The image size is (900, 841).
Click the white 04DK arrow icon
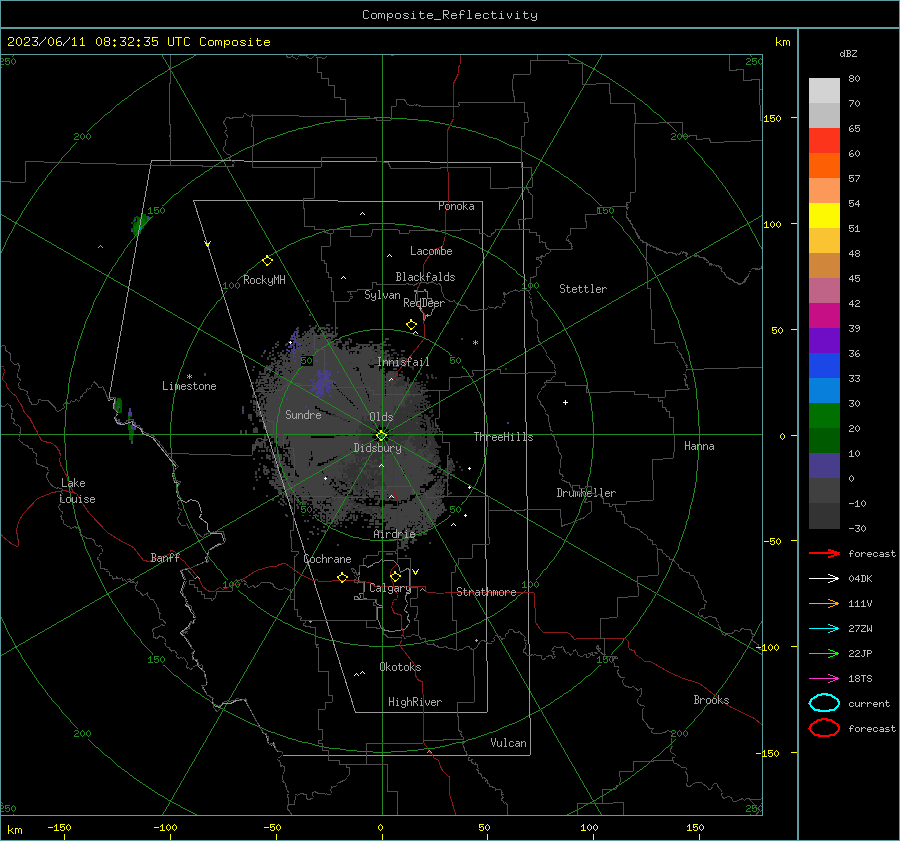(x=824, y=578)
